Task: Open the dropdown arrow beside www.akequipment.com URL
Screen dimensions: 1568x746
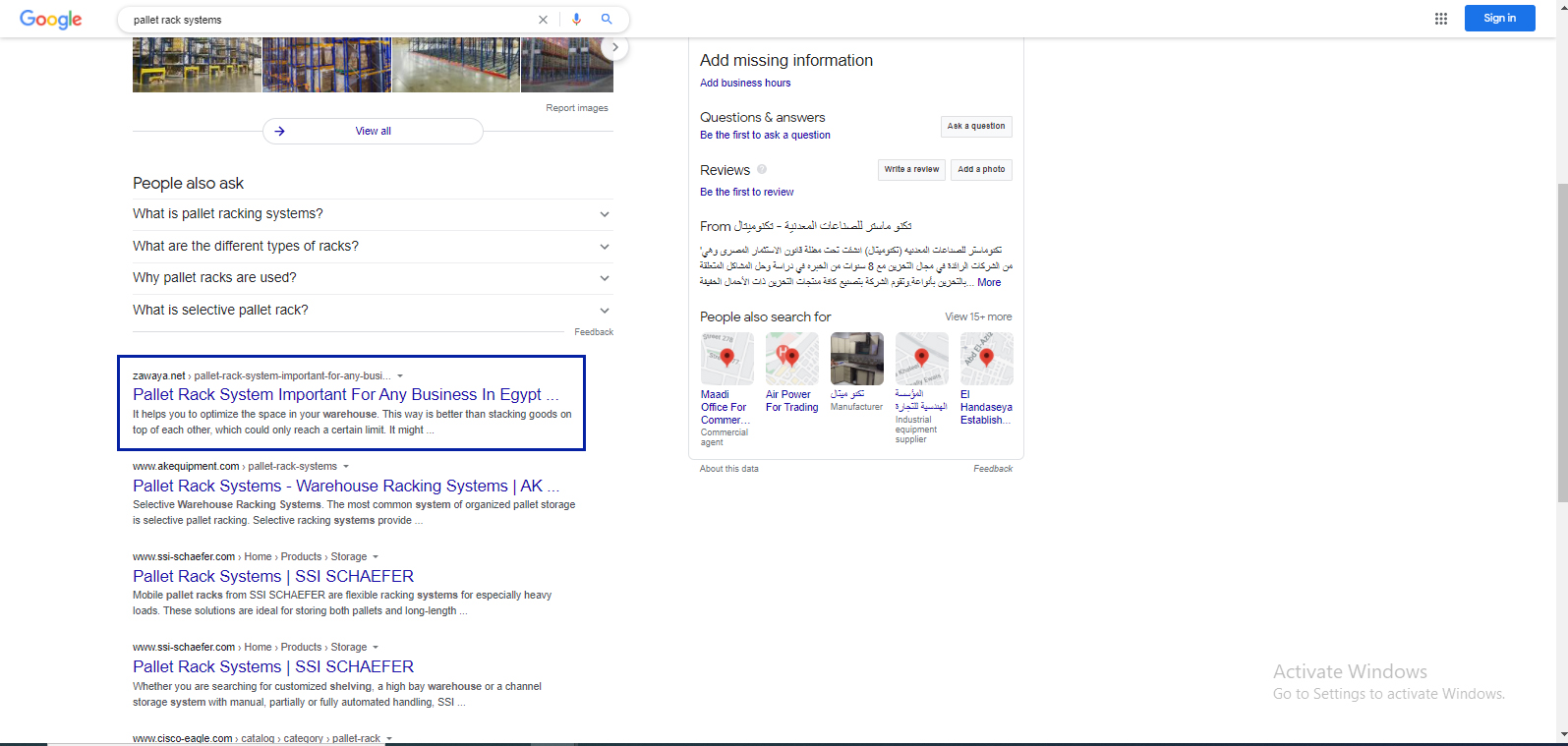Action: click(346, 467)
